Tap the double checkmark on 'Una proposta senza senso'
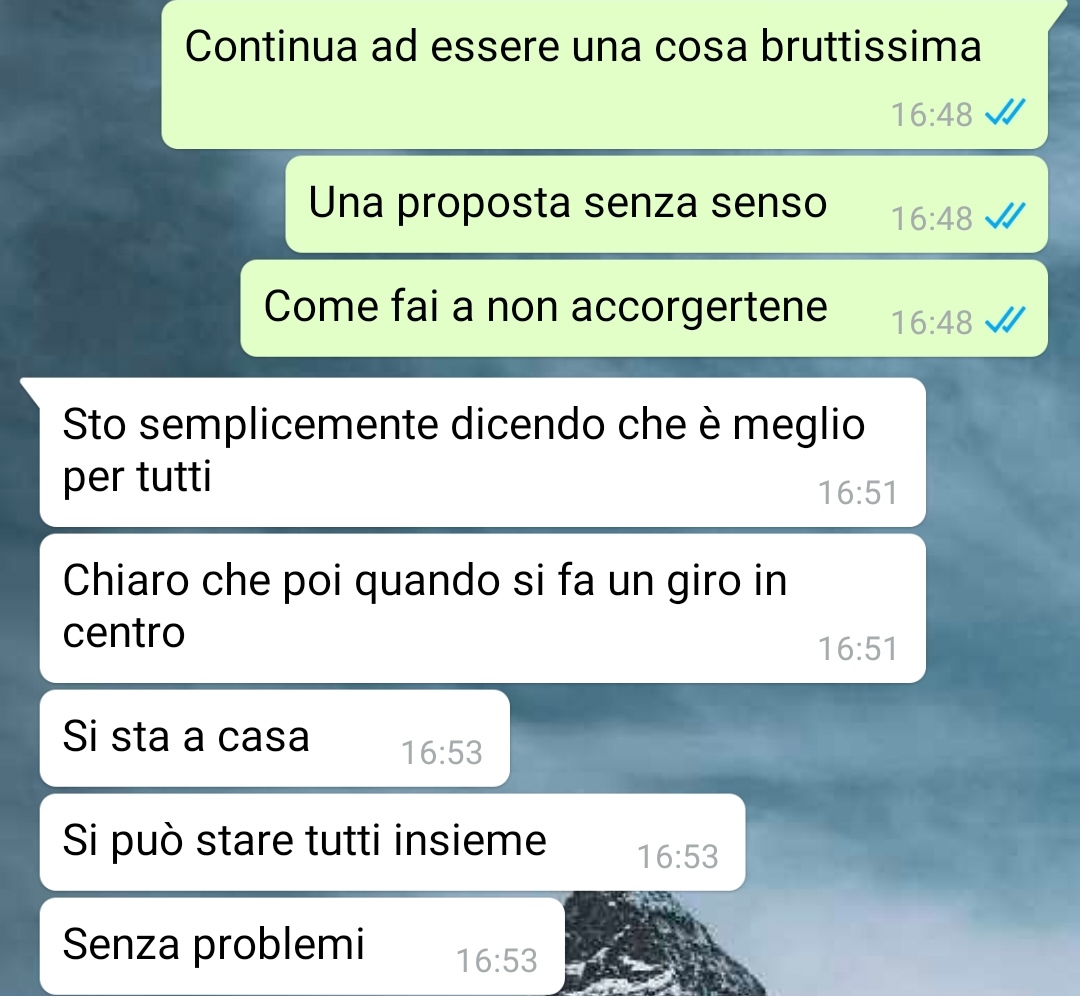 tap(1005, 217)
